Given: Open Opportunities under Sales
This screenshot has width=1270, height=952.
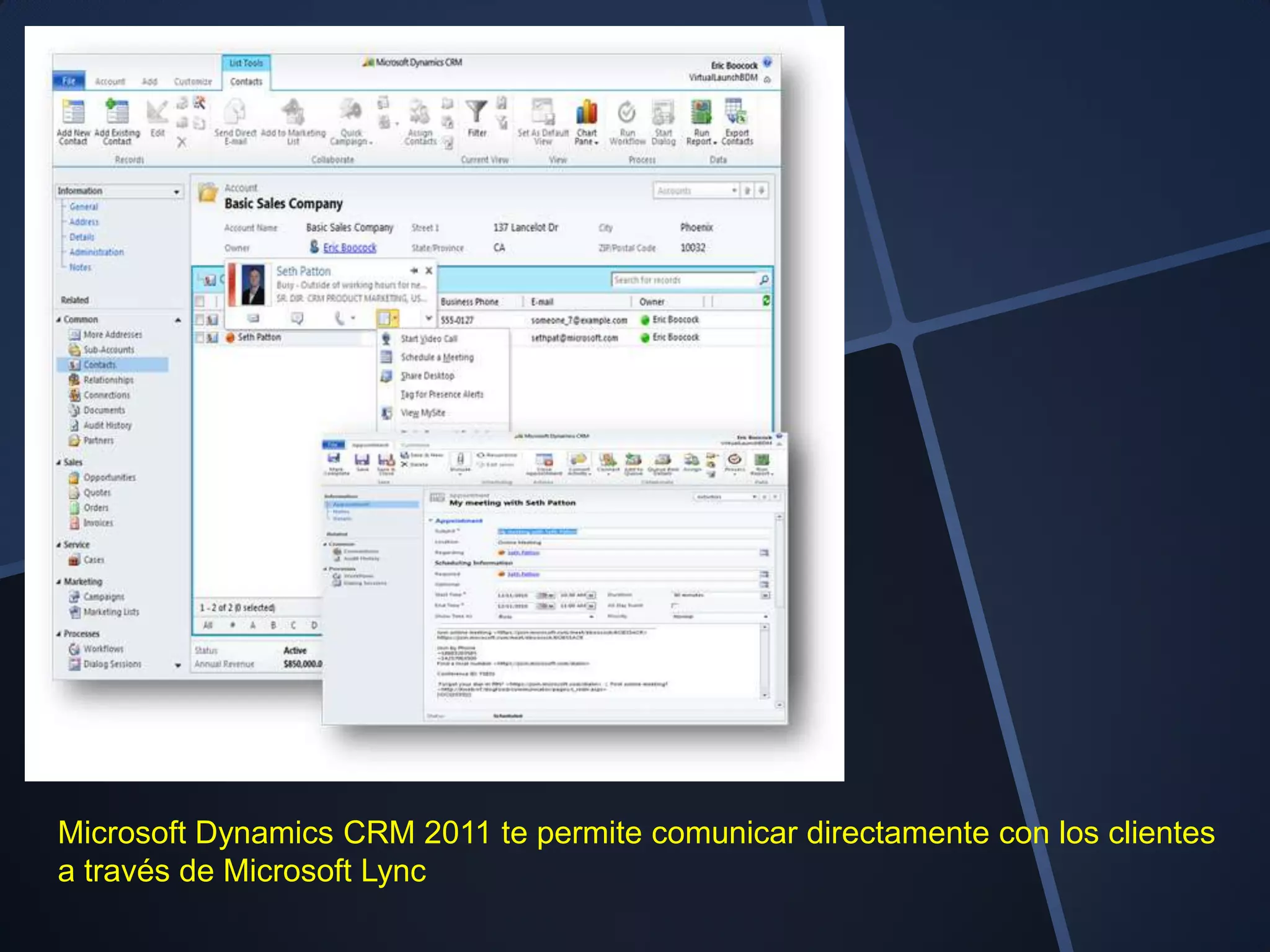Looking at the screenshot, I should (x=109, y=478).
